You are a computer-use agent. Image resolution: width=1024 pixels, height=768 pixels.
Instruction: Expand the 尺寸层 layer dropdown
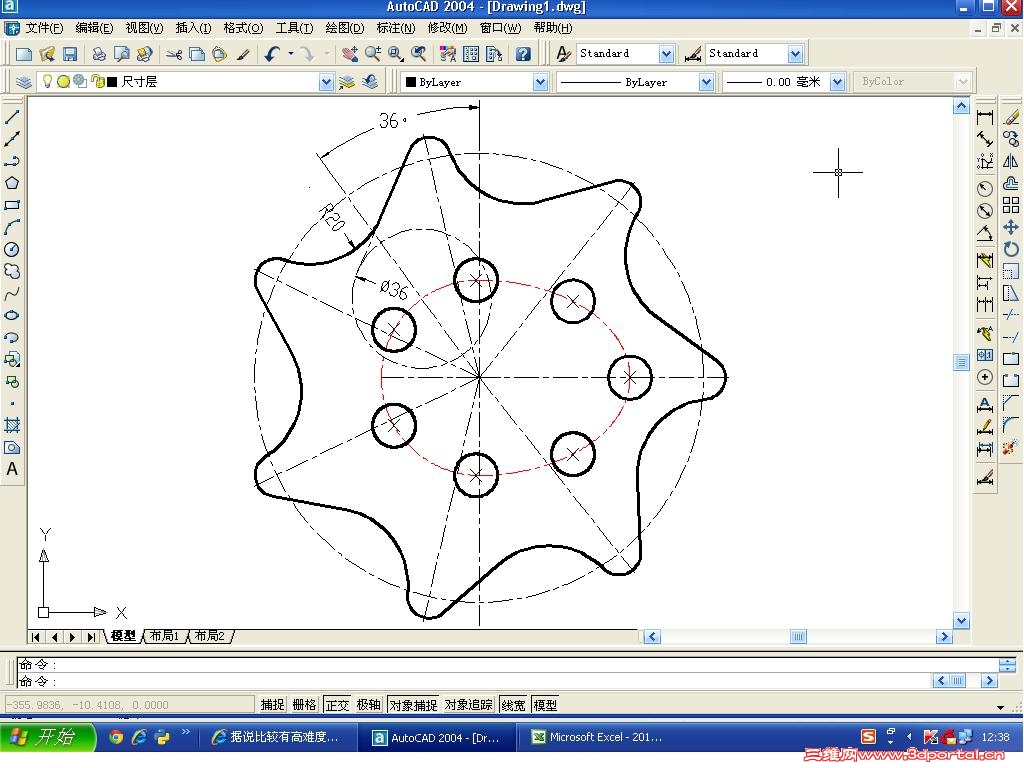point(327,82)
